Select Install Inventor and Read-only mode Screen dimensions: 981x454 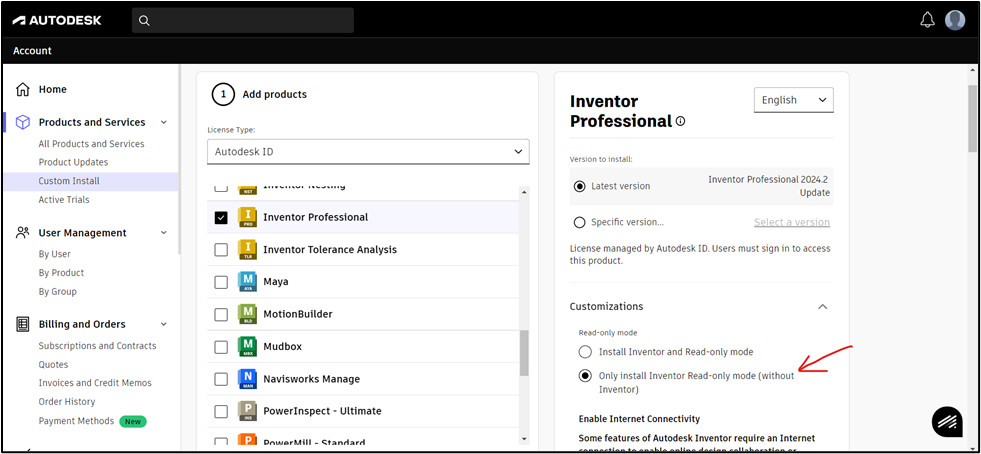585,352
